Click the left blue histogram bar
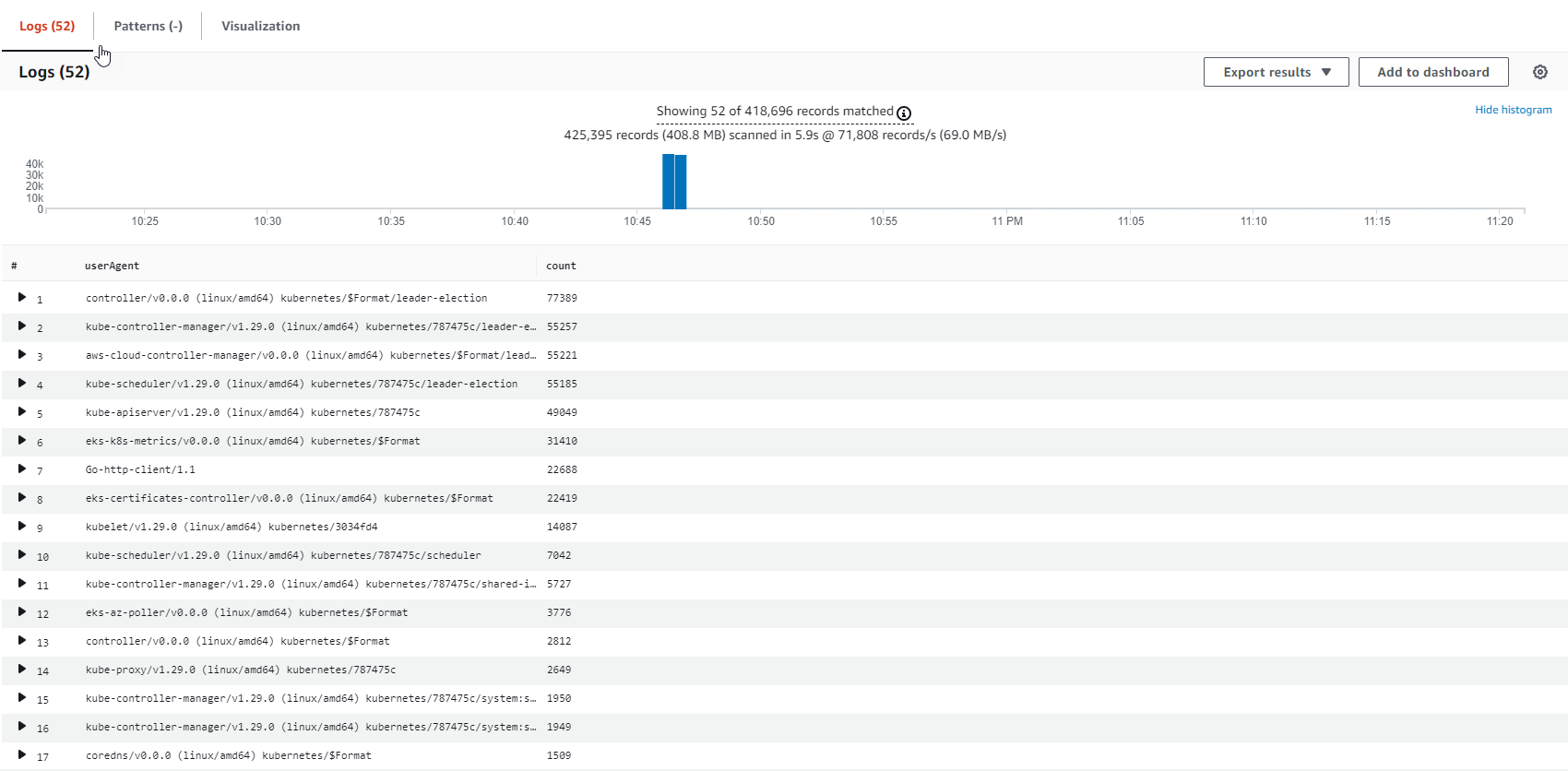This screenshot has height=771, width=1568. [668, 182]
